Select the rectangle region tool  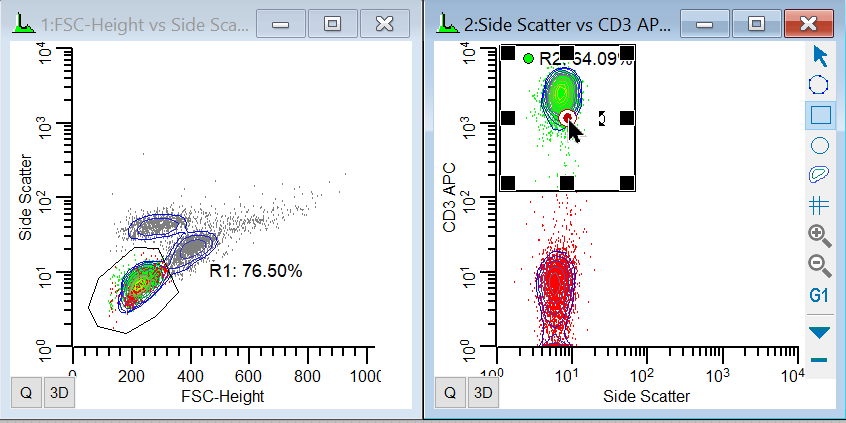(x=820, y=114)
